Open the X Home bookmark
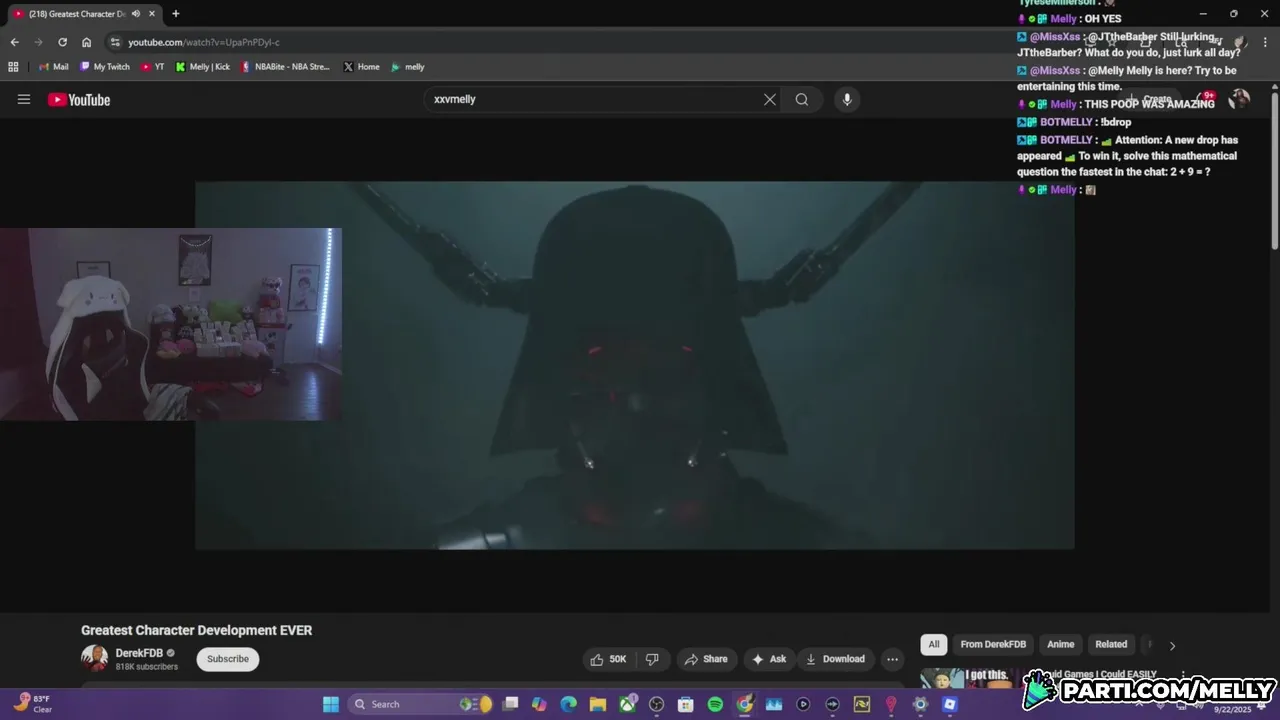 [x=361, y=67]
